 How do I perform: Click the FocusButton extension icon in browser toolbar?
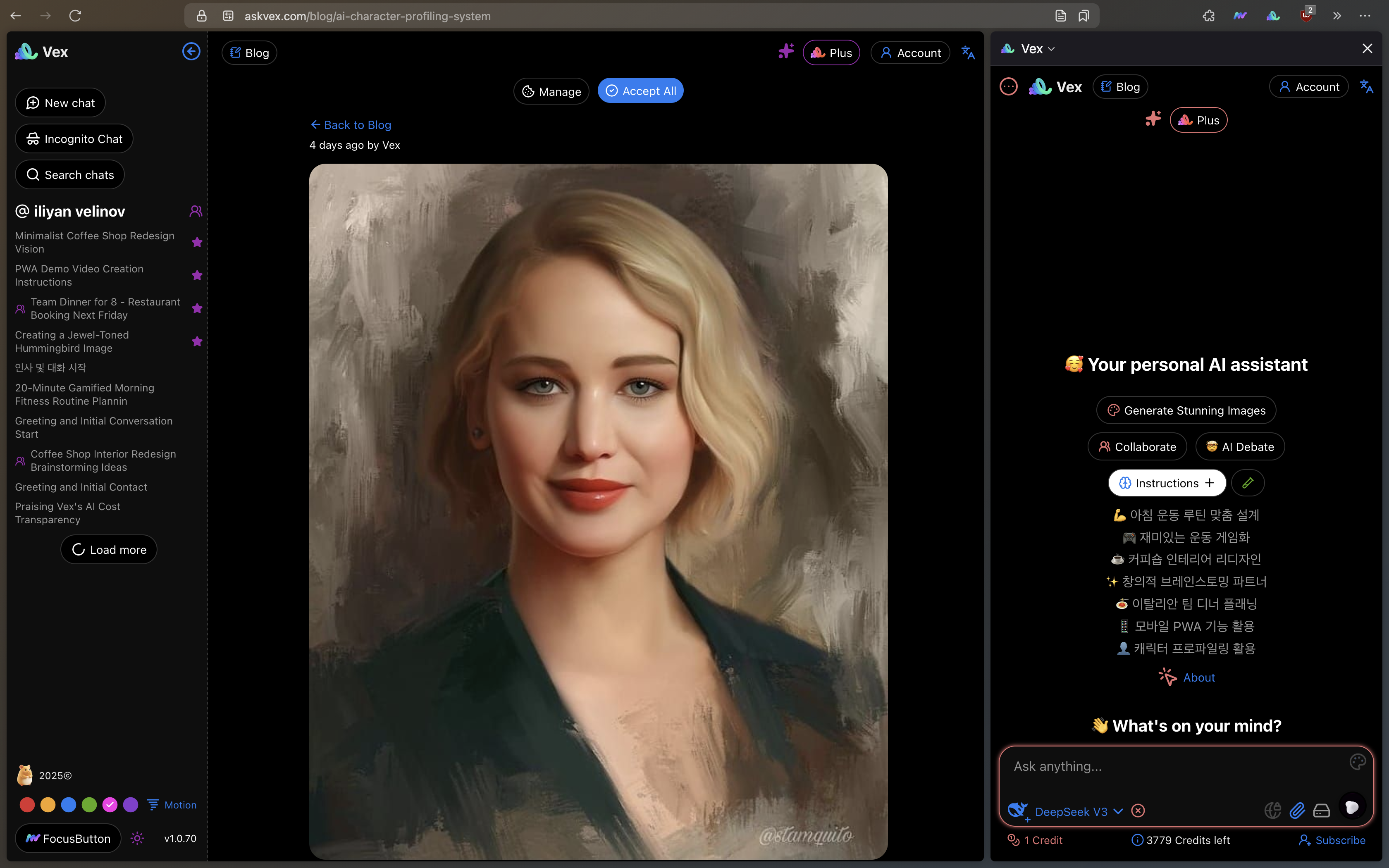(1240, 16)
